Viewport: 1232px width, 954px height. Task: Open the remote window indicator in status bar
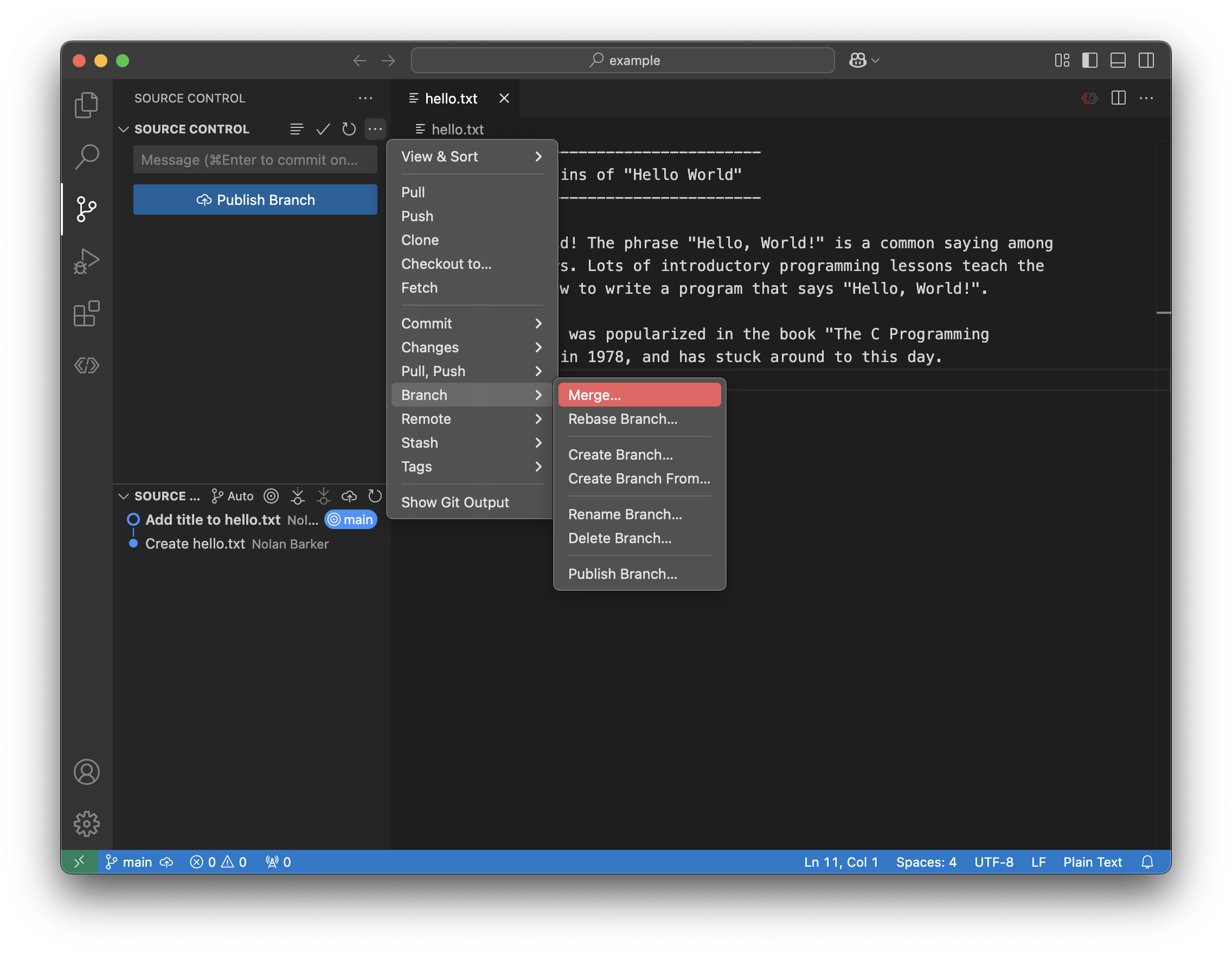pos(80,861)
